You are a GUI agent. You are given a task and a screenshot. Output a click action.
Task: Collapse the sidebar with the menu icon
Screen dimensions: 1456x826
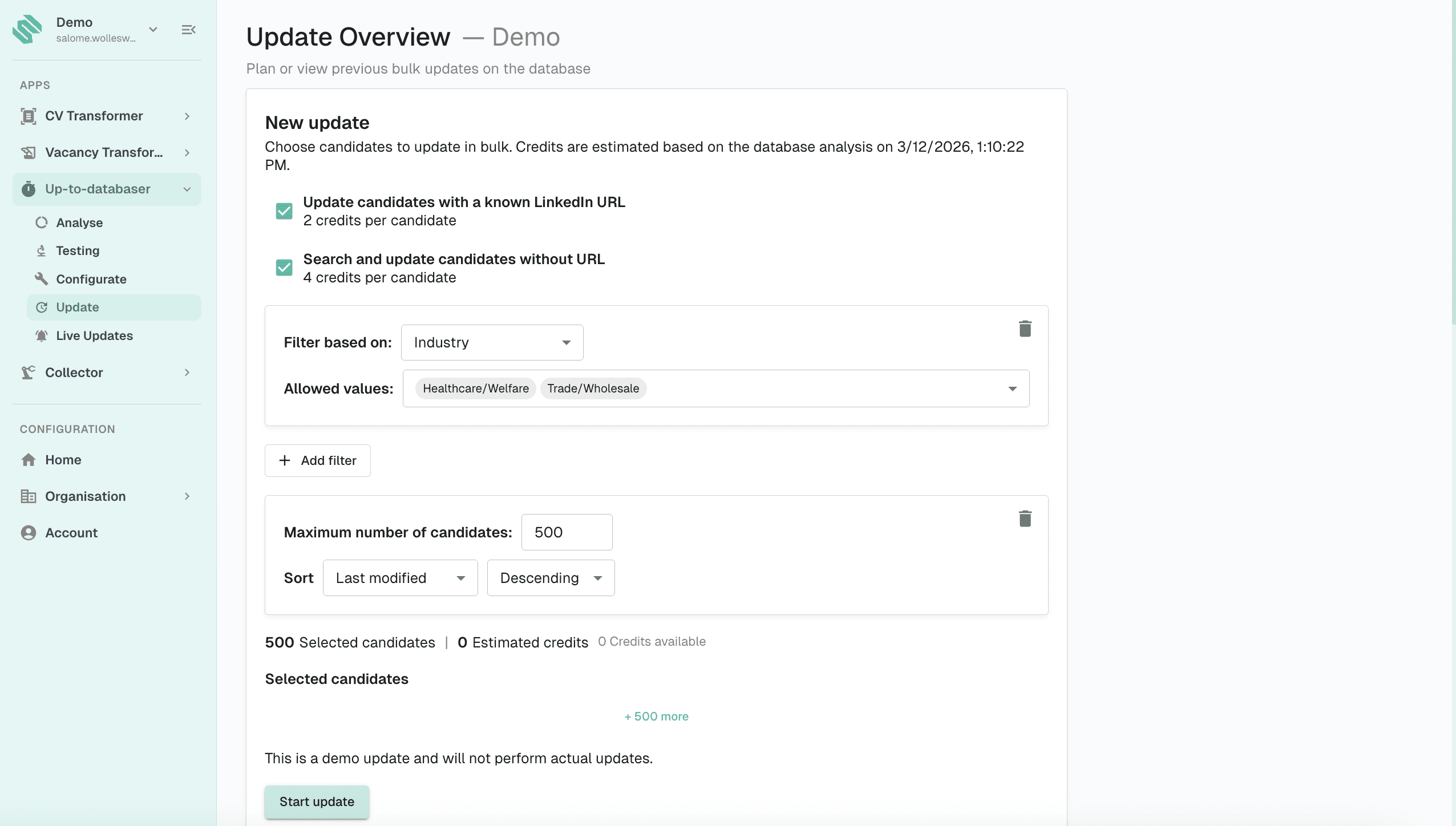point(189,30)
